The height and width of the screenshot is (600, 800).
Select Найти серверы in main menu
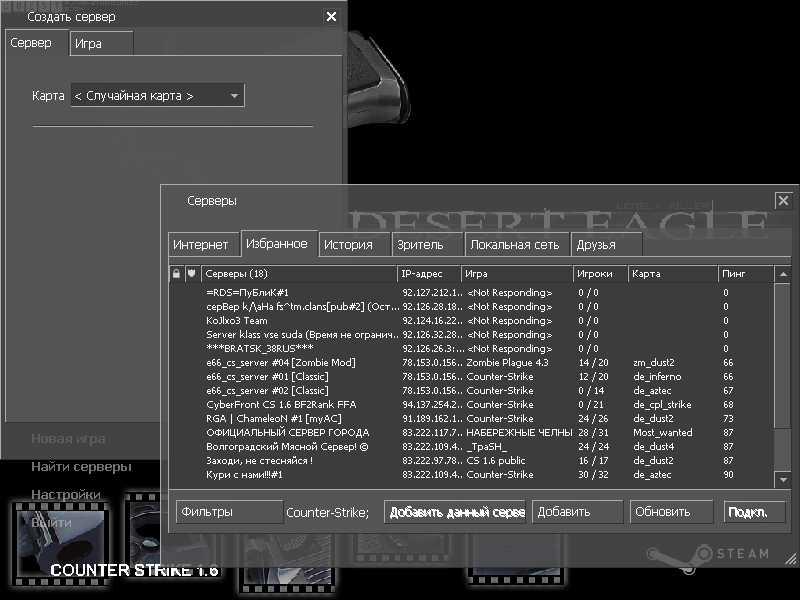click(x=81, y=466)
